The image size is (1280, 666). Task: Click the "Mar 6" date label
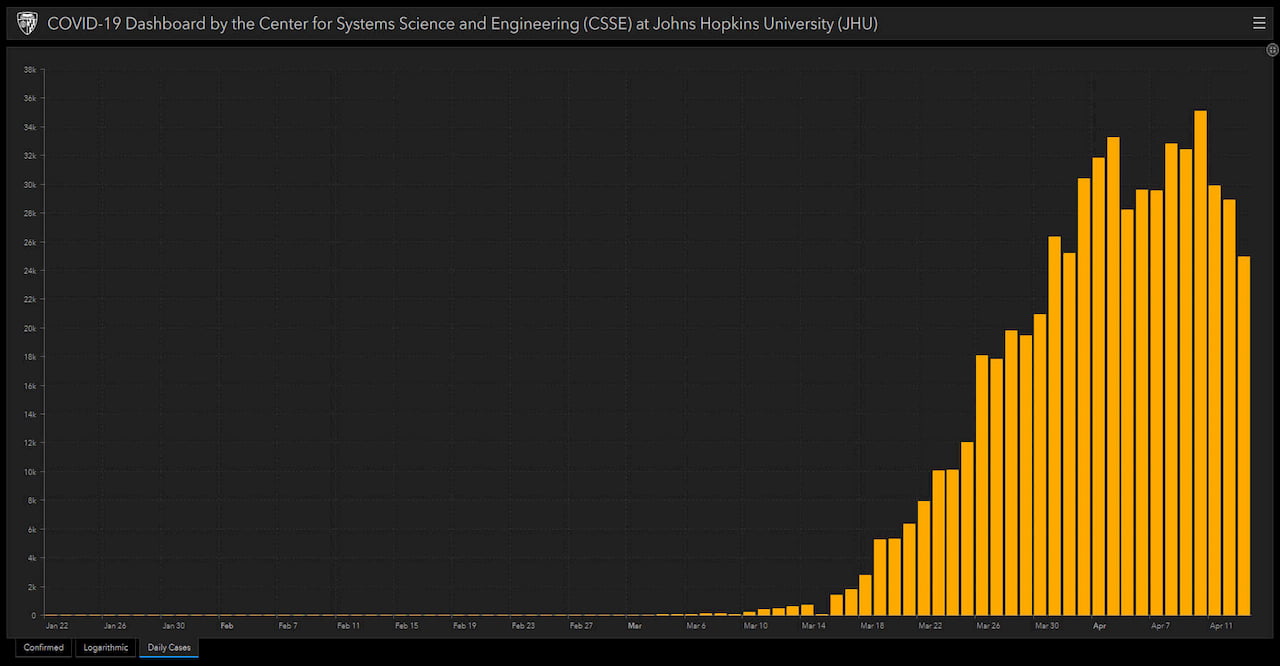click(x=696, y=626)
